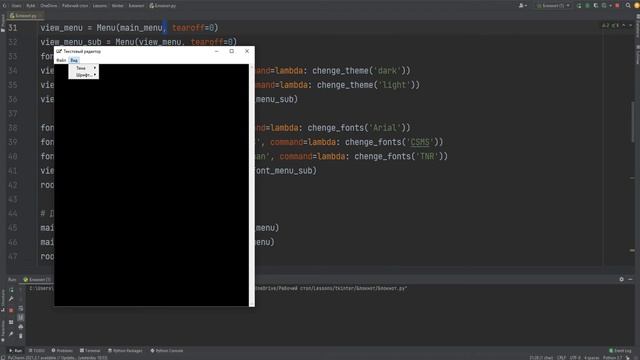Click the green Run button in top toolbar
This screenshot has height=360, width=640.
579,6
